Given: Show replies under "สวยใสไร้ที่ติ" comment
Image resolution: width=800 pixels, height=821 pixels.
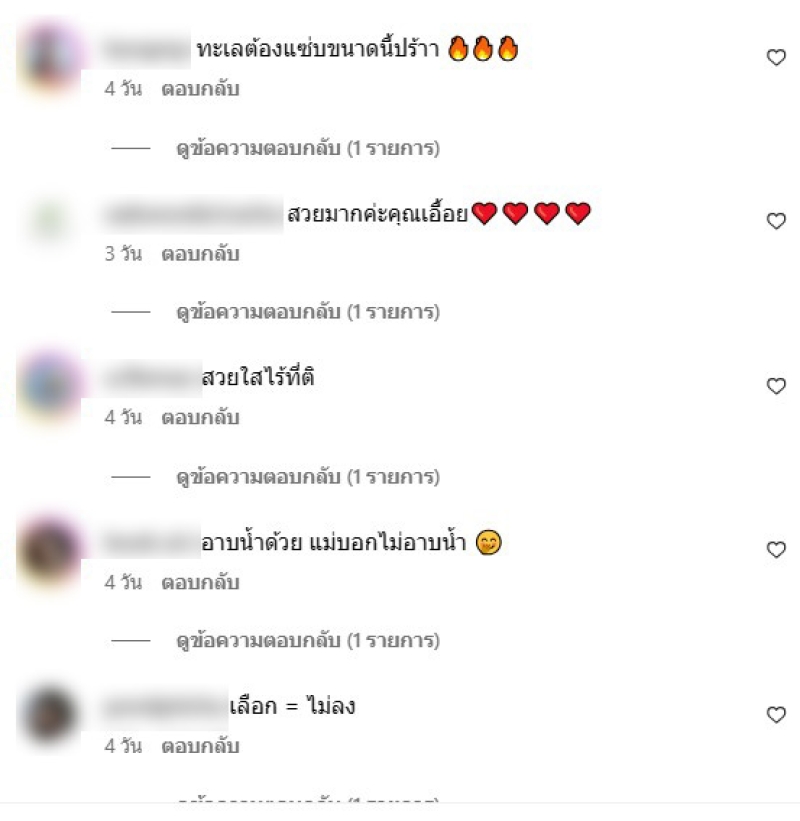Looking at the screenshot, I should (x=308, y=477).
